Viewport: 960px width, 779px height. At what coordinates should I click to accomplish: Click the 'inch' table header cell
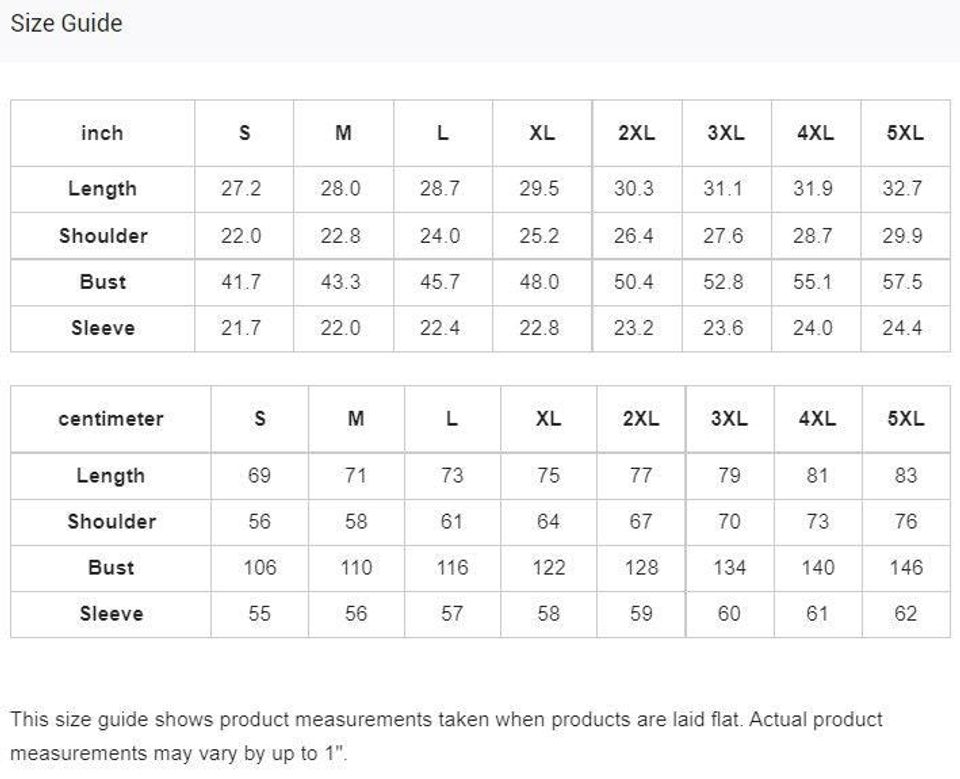pyautogui.click(x=102, y=133)
